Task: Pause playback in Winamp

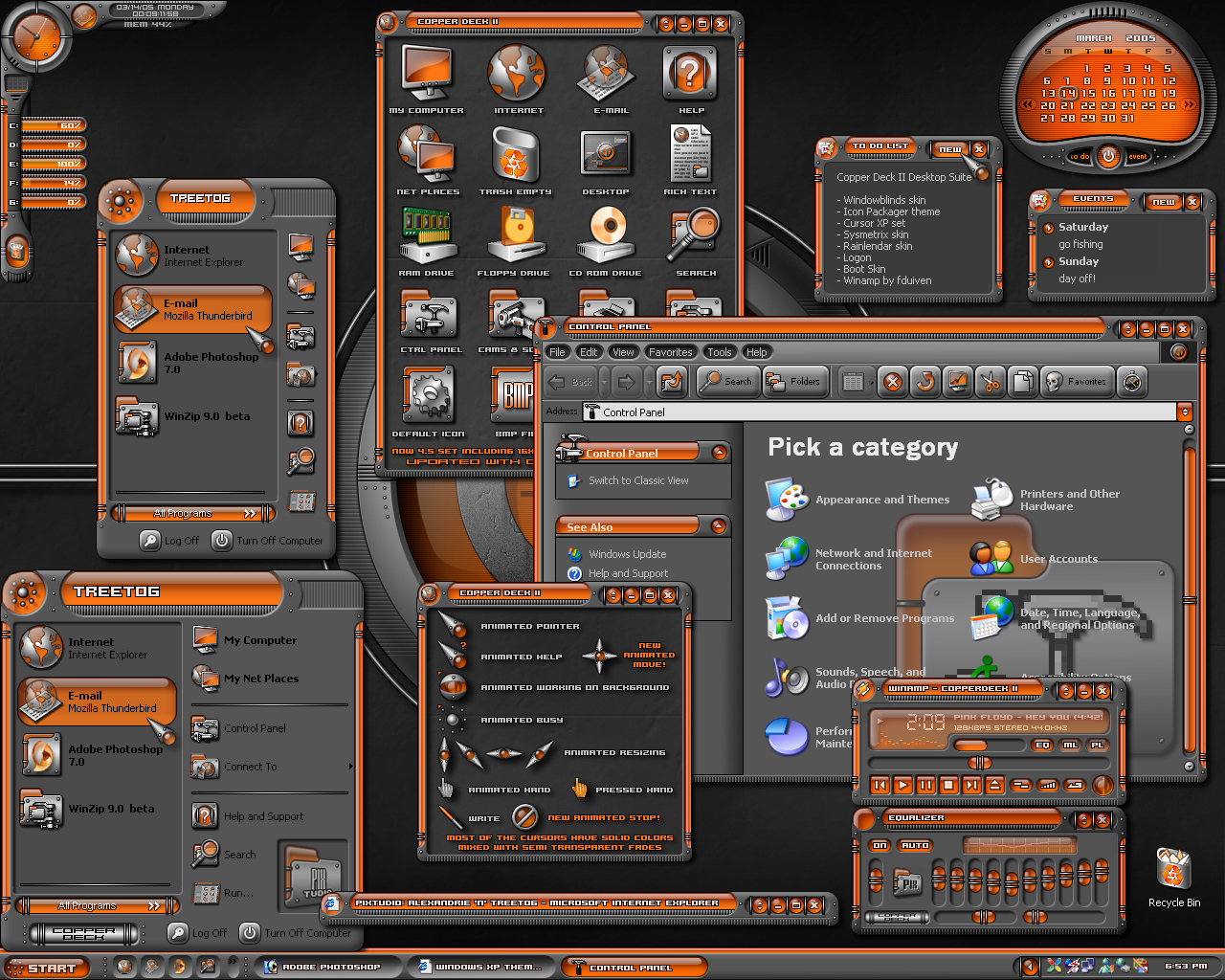Action: [925, 785]
